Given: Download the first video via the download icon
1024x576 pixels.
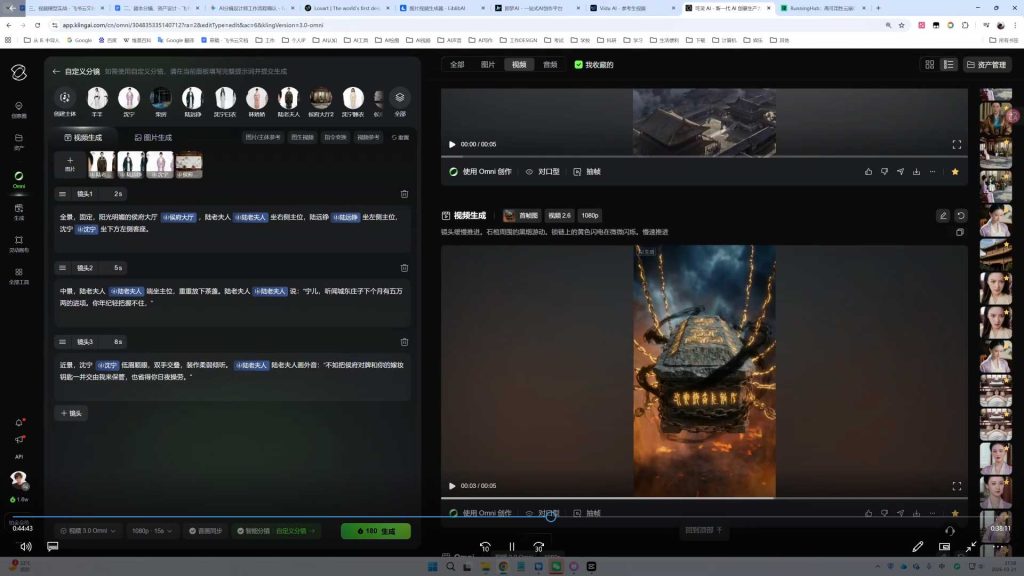Looking at the screenshot, I should [916, 172].
